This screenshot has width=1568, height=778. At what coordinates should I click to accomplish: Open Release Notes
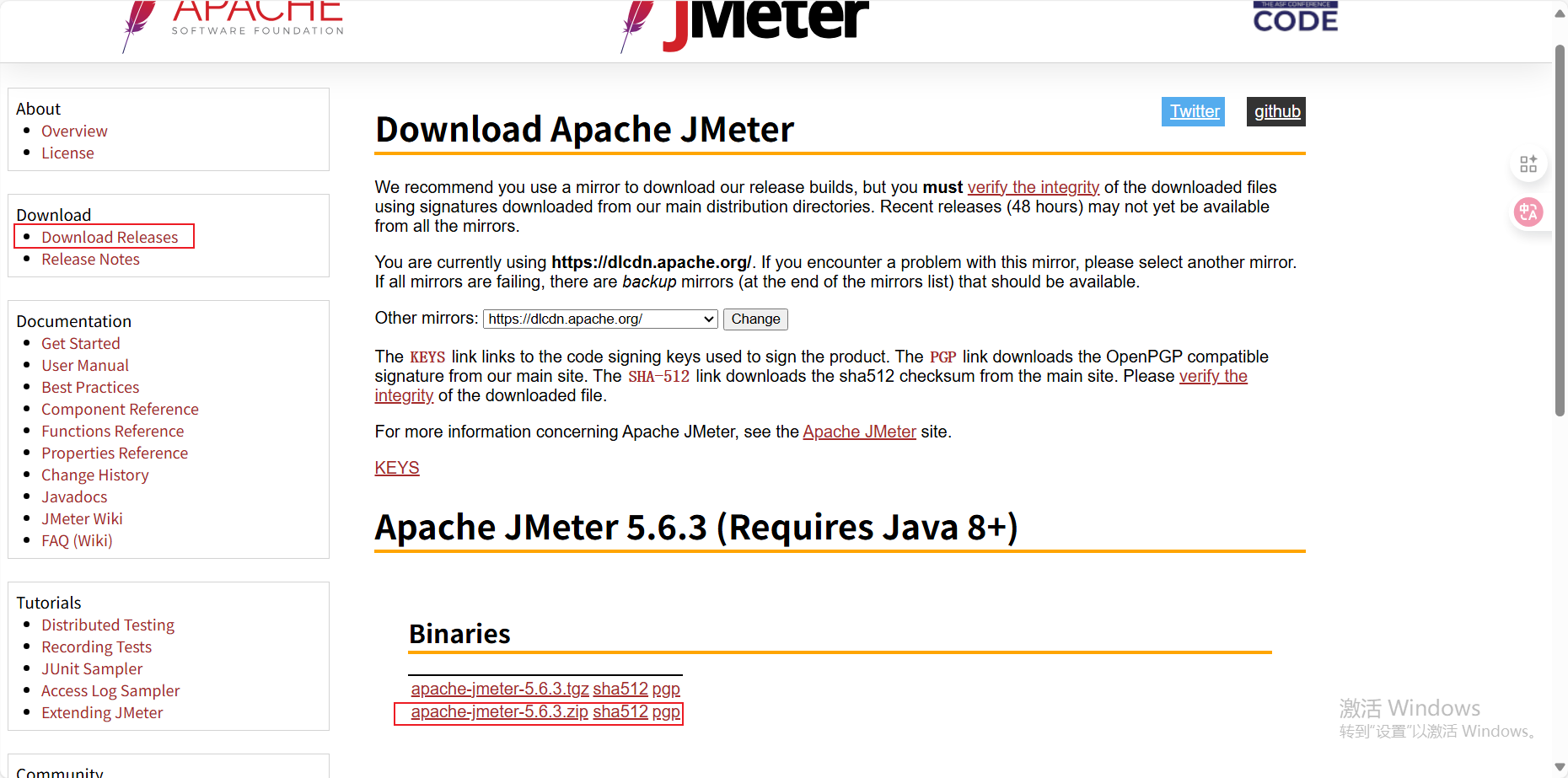click(x=90, y=259)
